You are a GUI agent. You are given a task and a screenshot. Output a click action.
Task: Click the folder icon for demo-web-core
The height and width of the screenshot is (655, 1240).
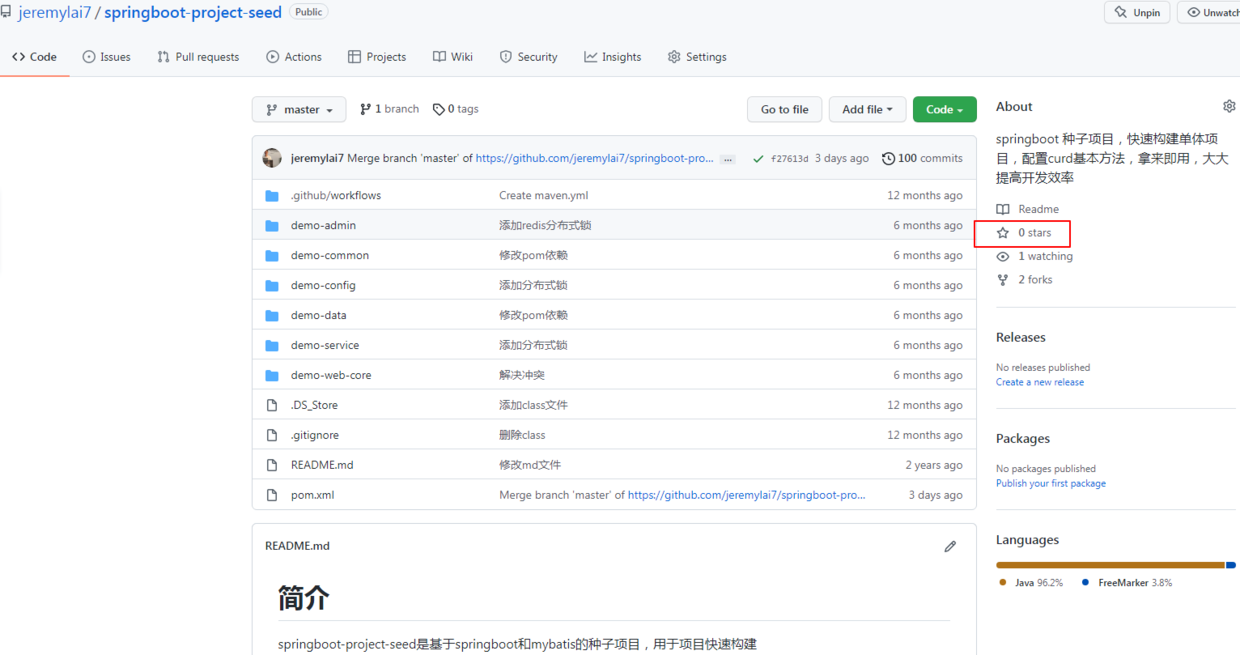click(272, 375)
